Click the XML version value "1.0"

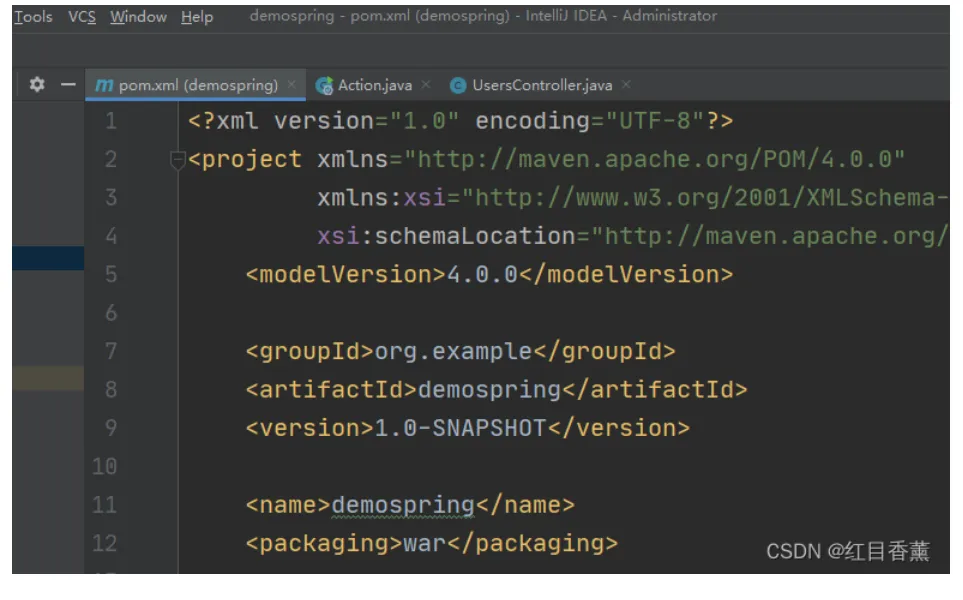tap(424, 121)
